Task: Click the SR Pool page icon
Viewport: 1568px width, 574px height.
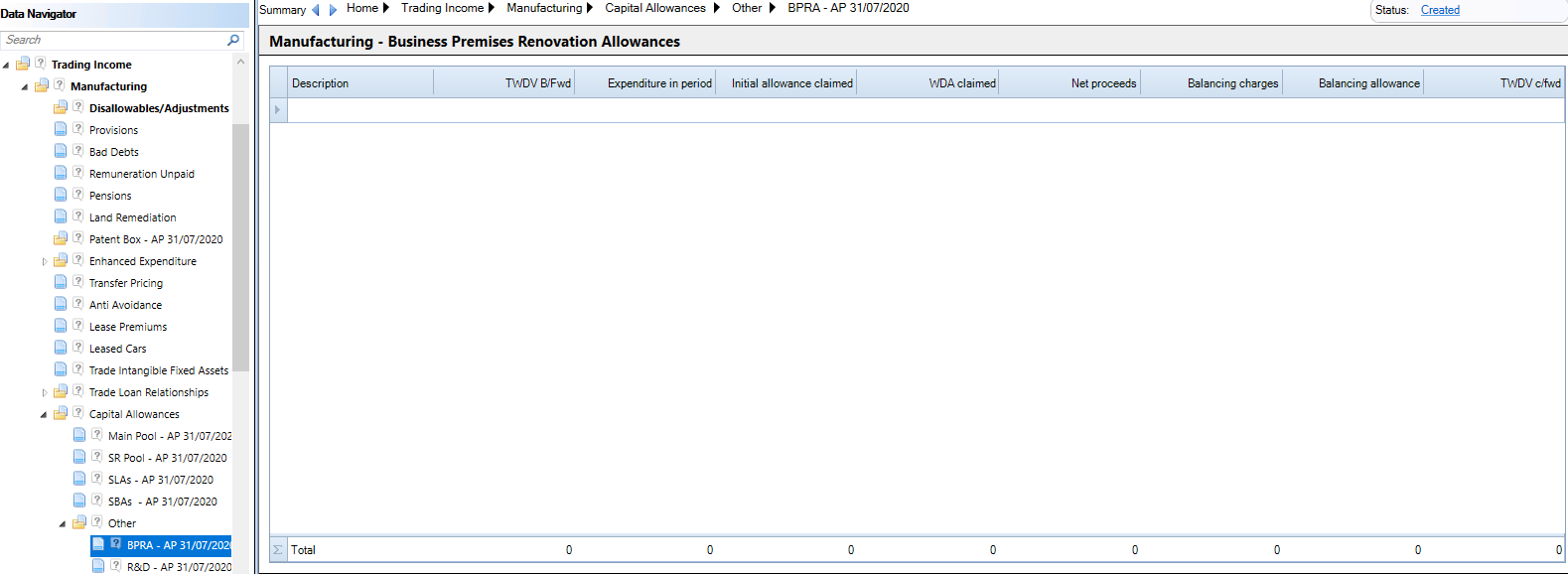Action: (79, 457)
